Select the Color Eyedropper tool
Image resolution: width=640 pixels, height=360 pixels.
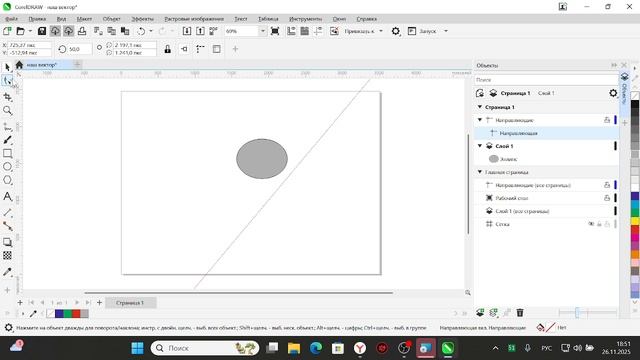point(7,272)
